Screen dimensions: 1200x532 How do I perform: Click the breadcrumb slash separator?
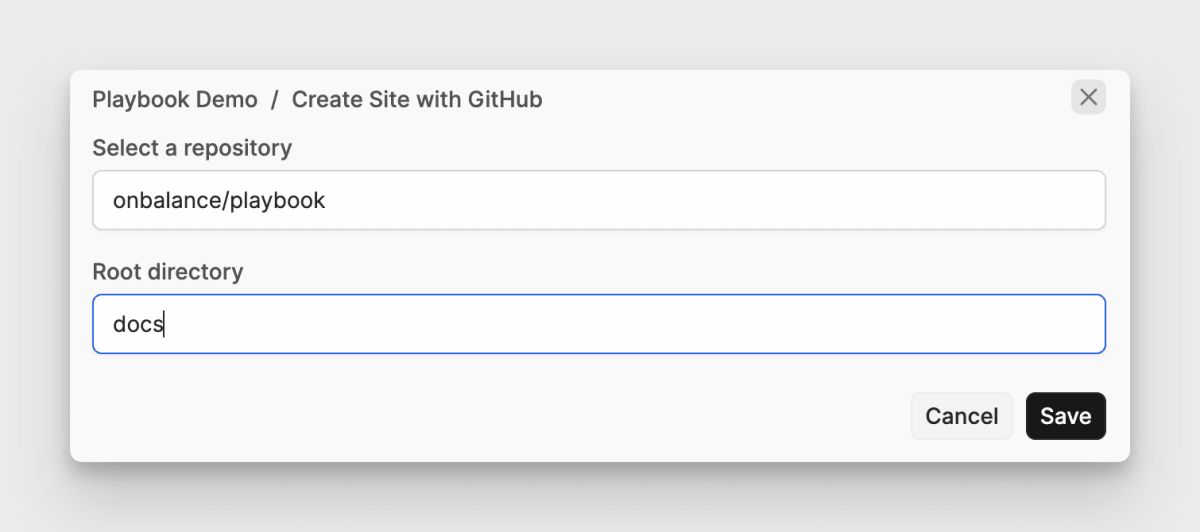coord(275,99)
